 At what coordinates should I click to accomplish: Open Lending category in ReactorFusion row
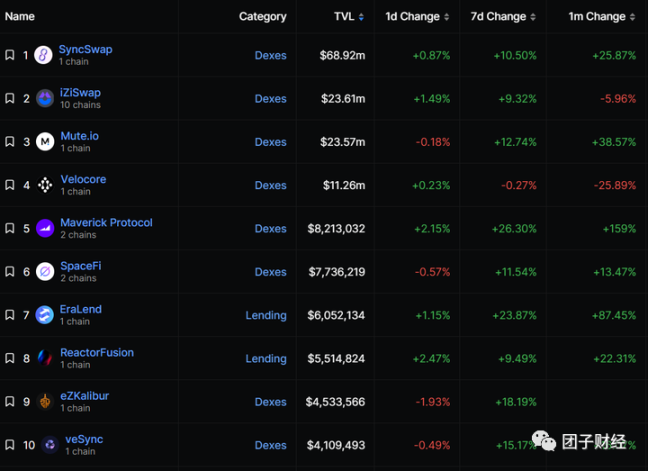[x=266, y=359]
